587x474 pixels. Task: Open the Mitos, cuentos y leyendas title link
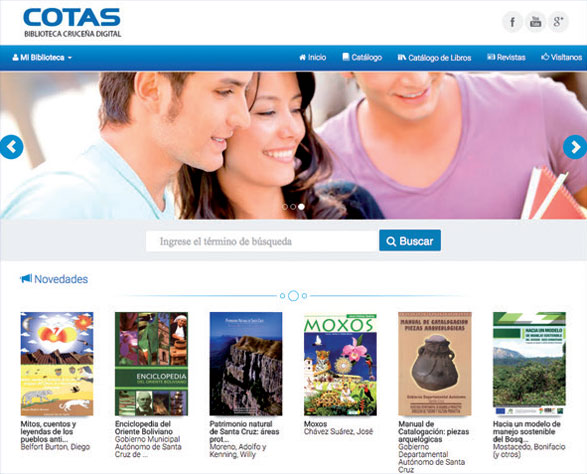pyautogui.click(x=49, y=432)
